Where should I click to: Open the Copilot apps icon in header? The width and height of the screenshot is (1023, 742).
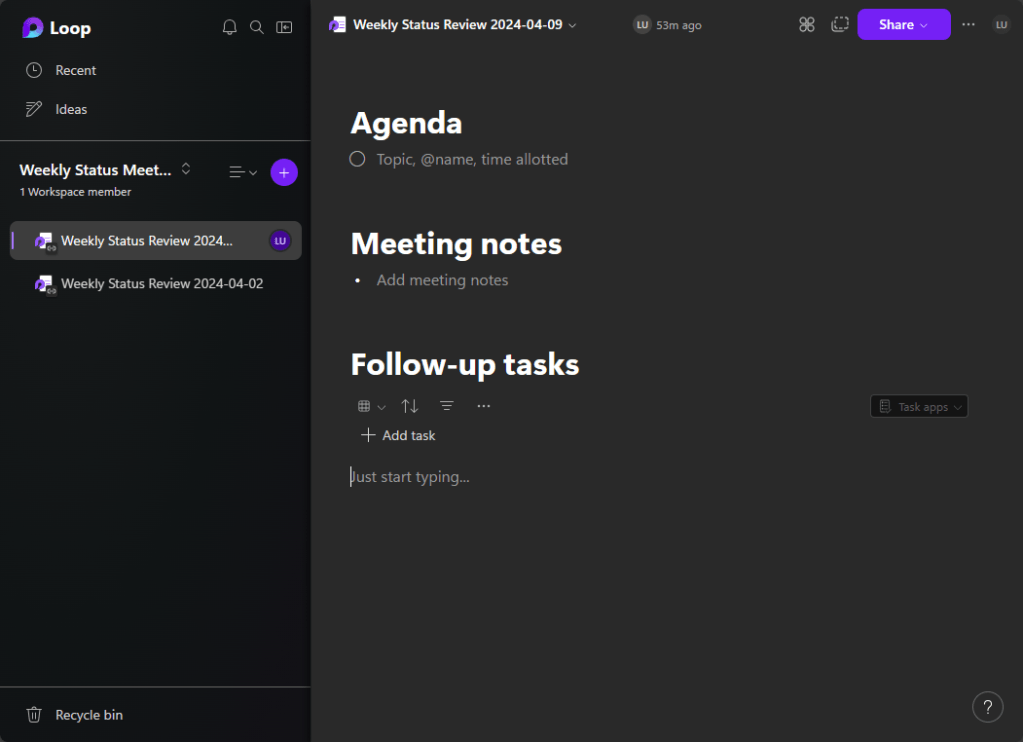point(807,25)
